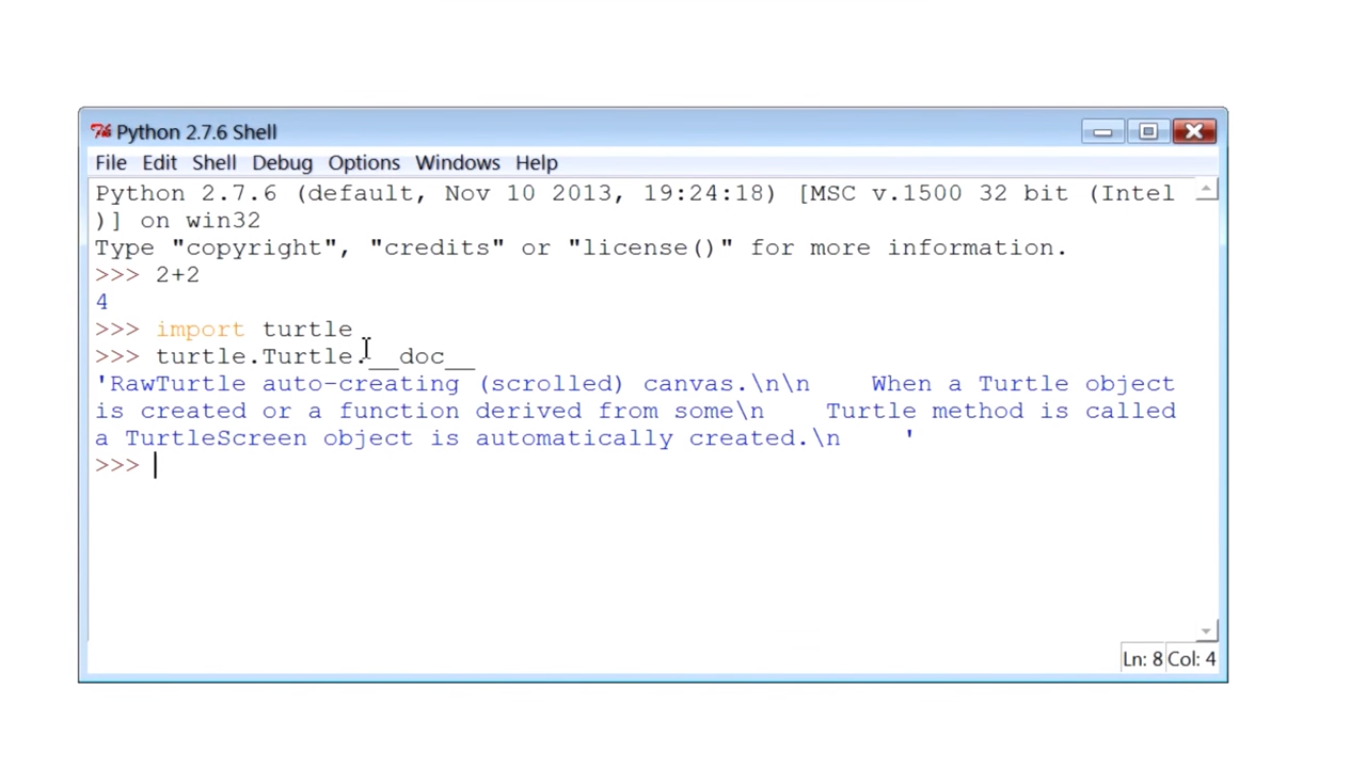Open the Edit menu
Image resolution: width=1366 pixels, height=768 pixels.
[x=159, y=163]
